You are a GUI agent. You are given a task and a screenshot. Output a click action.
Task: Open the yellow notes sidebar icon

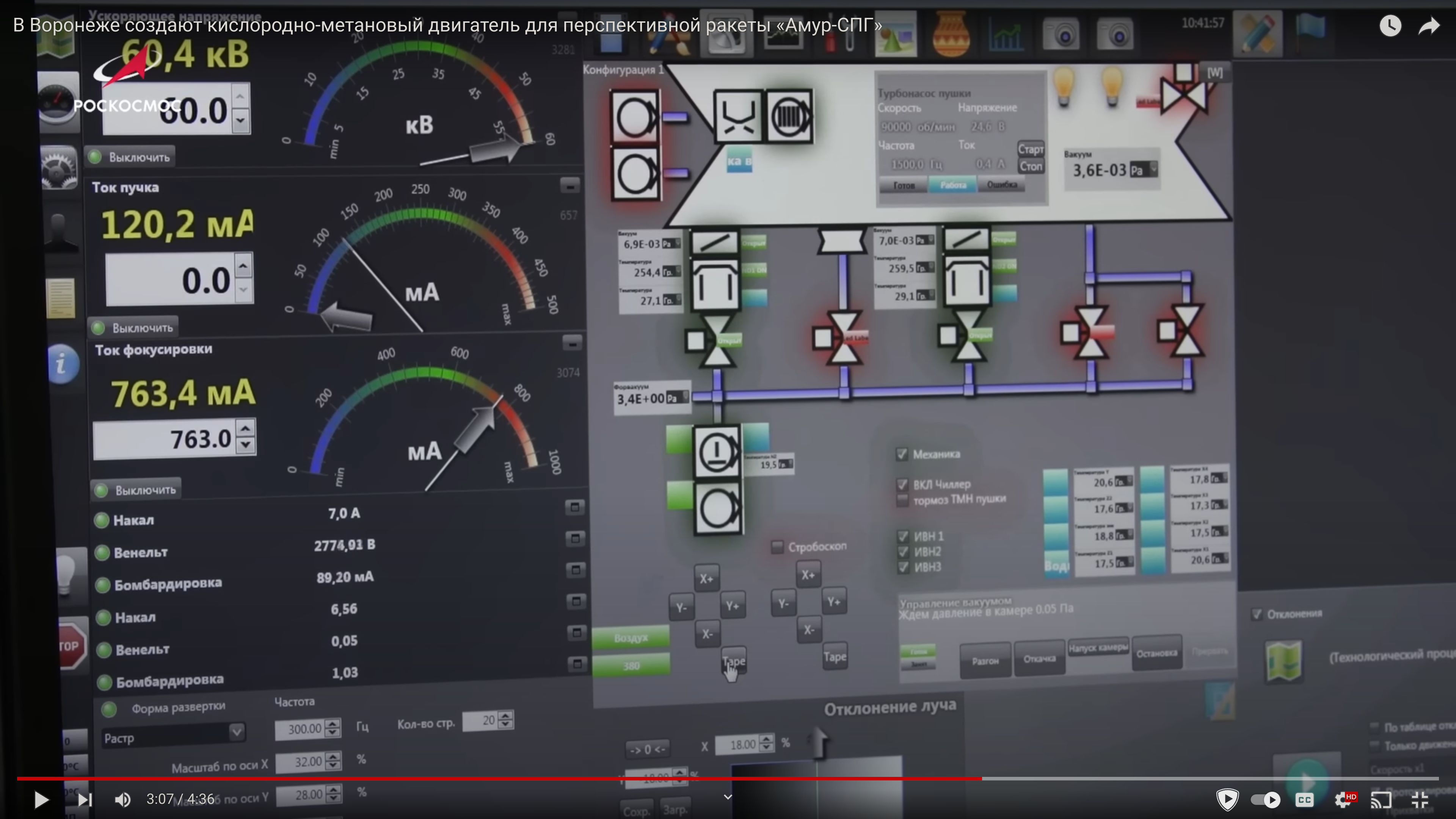click(61, 298)
